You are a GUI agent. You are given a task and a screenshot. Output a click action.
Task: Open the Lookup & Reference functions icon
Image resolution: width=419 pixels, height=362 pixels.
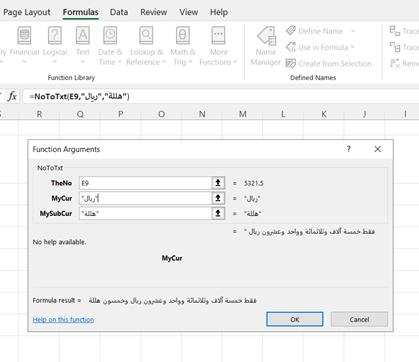click(x=146, y=36)
